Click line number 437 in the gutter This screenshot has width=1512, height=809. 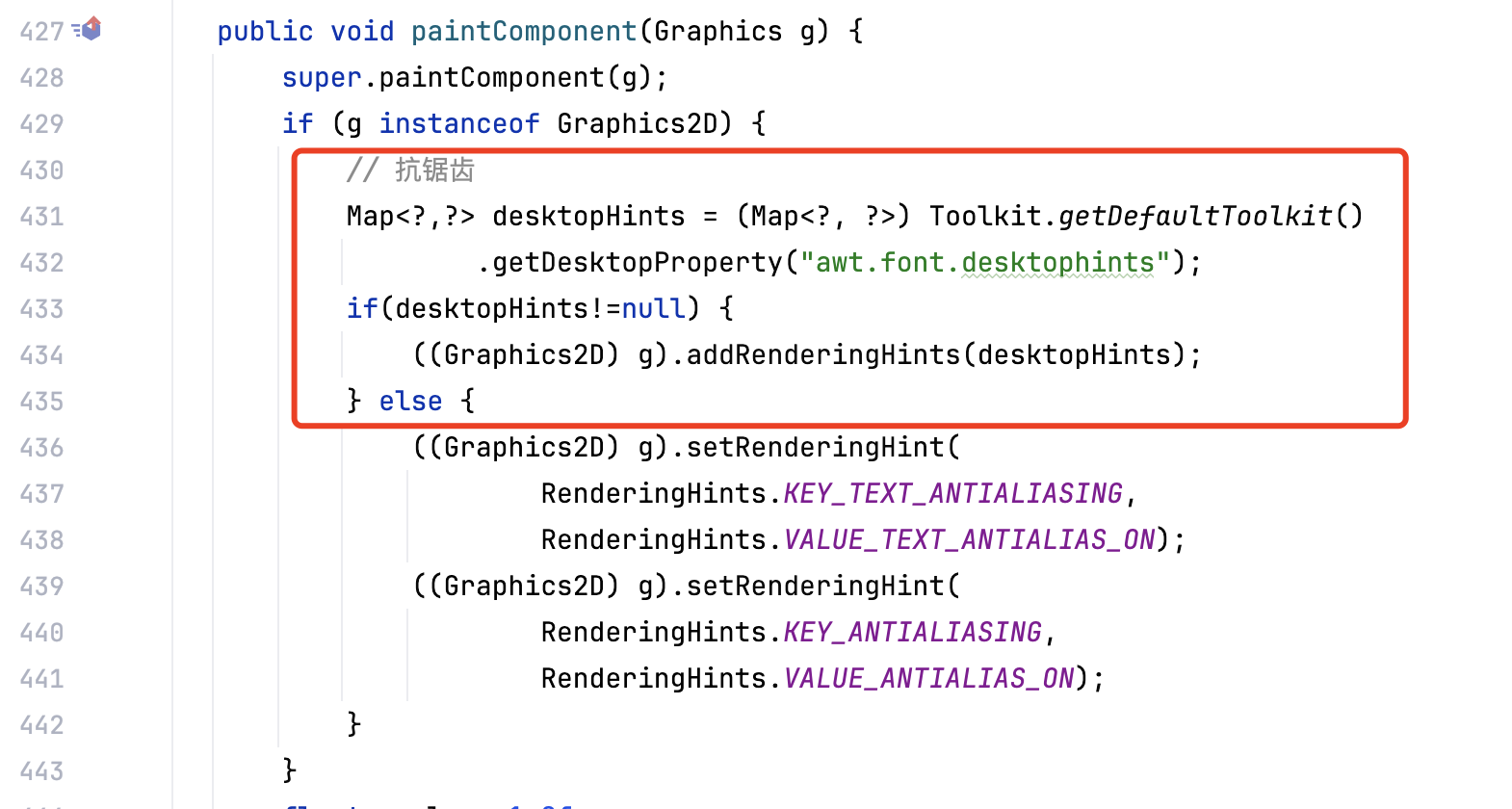pyautogui.click(x=41, y=494)
